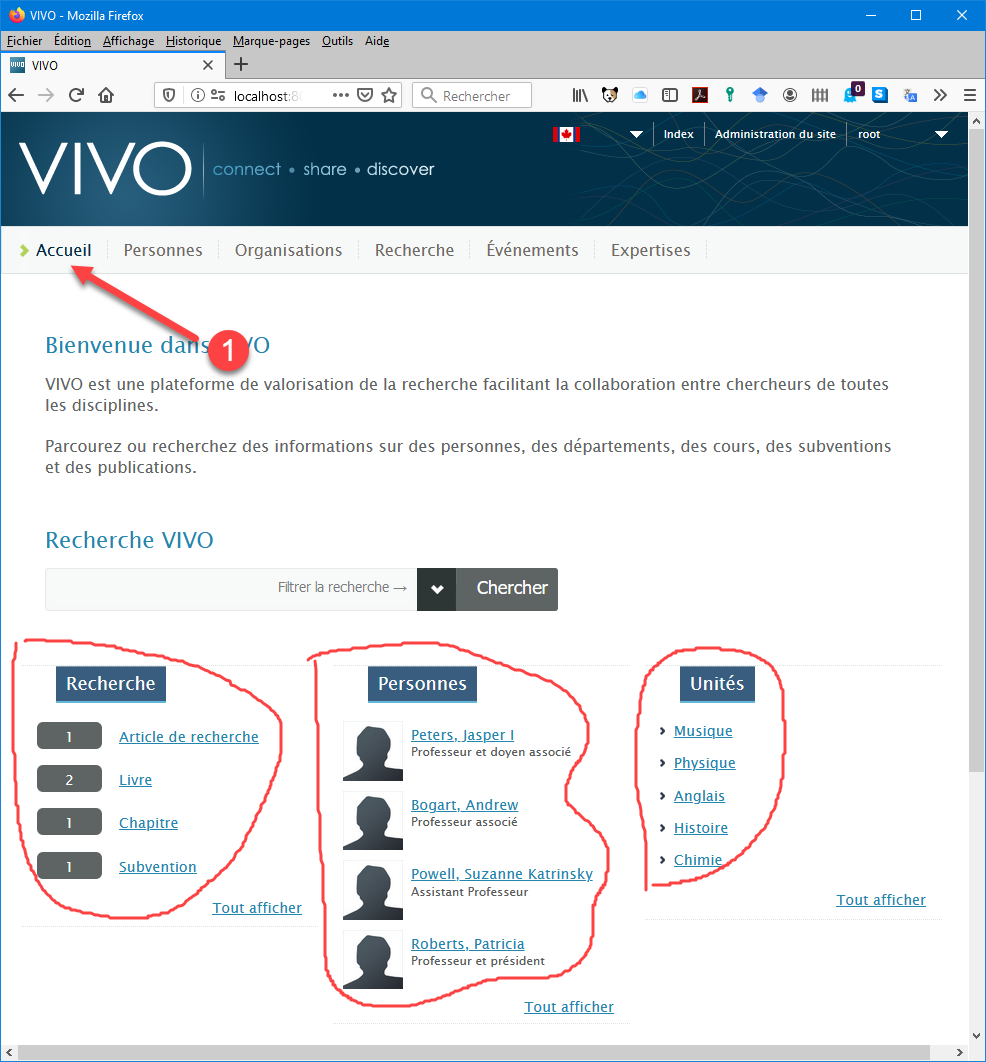Open Powell, Suzanne Katrinsky profile link
The height and width of the screenshot is (1062, 986).
click(x=502, y=874)
